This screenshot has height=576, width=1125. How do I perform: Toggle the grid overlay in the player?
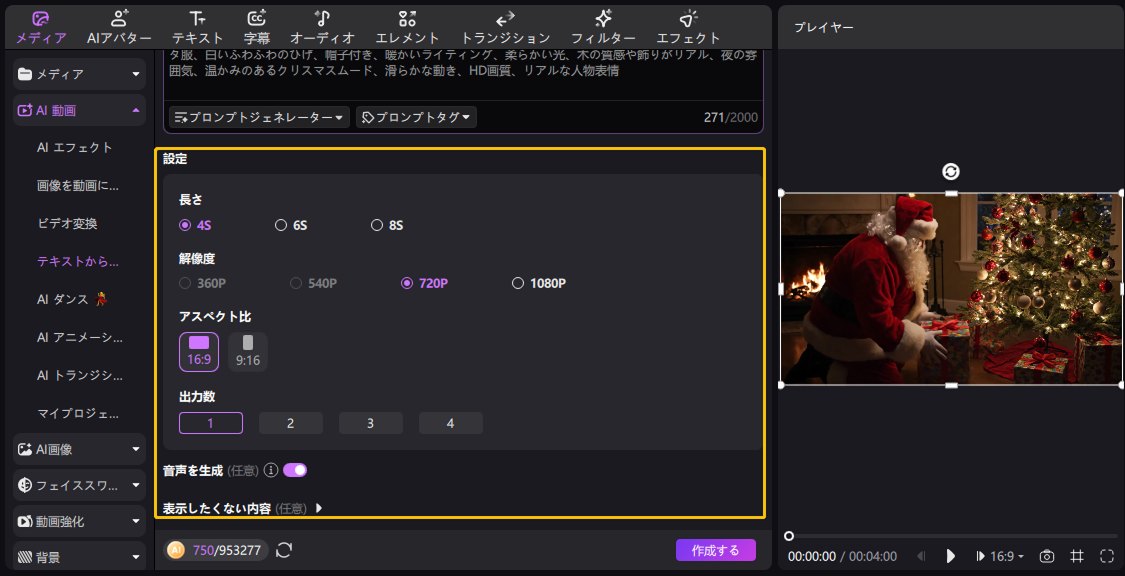tap(1075, 556)
